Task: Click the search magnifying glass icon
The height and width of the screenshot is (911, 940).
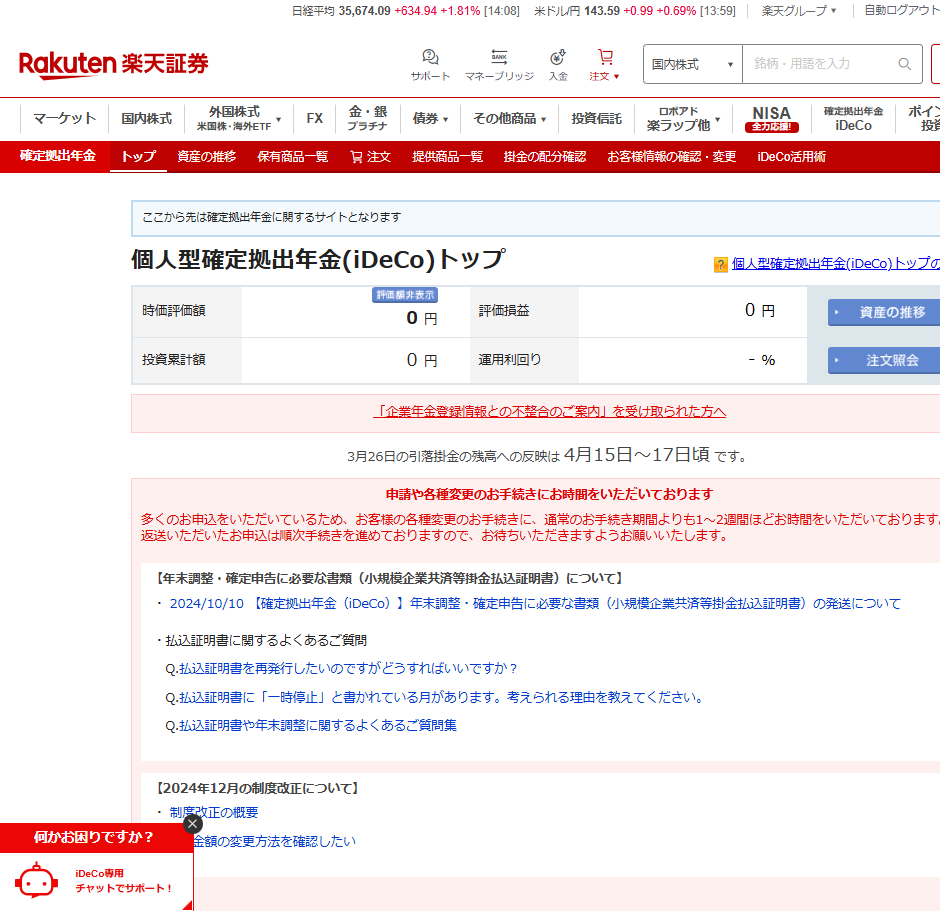Action: [904, 64]
